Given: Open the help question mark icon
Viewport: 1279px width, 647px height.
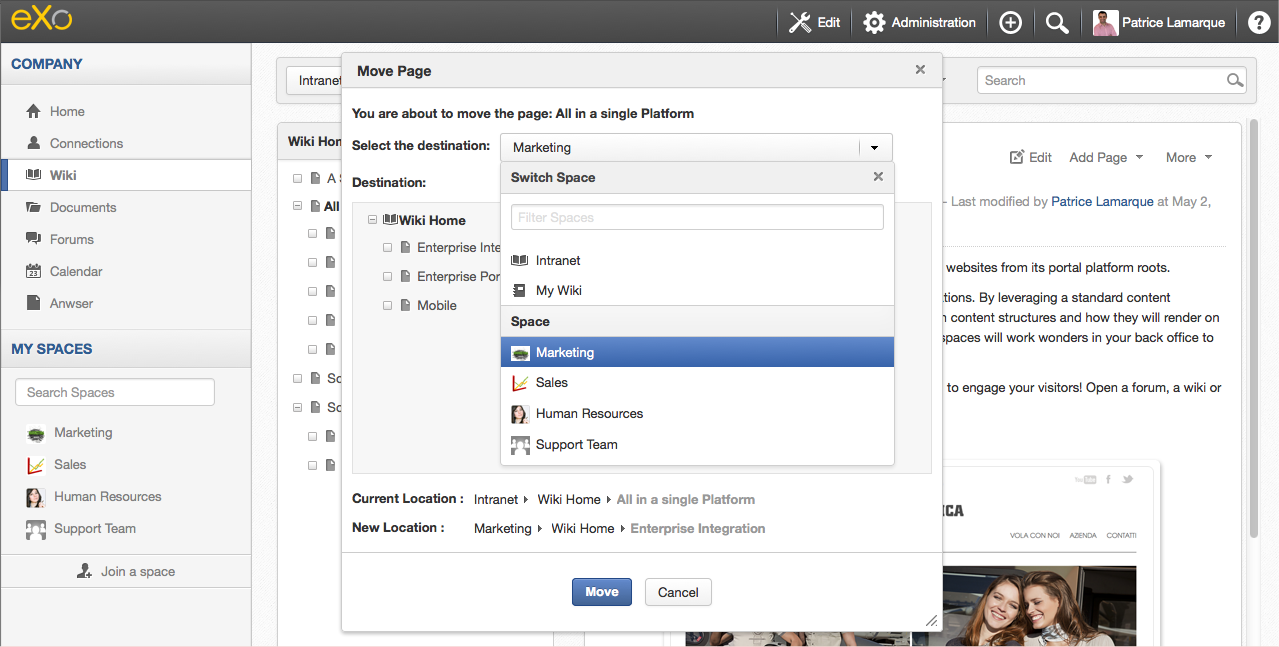Looking at the screenshot, I should point(1259,22).
